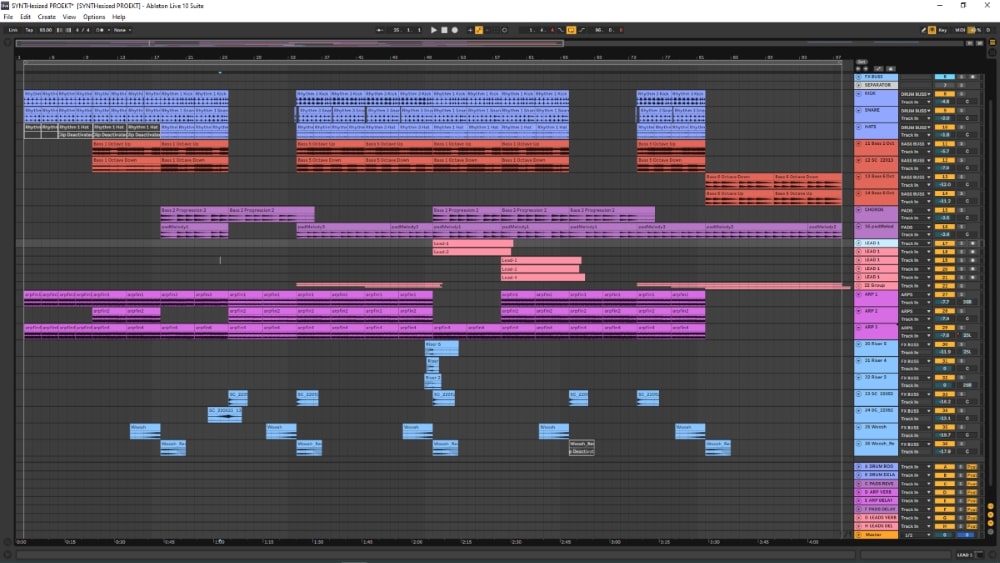The height and width of the screenshot is (563, 1000).
Task: Toggle the Automation Arm button
Action: click(480, 30)
